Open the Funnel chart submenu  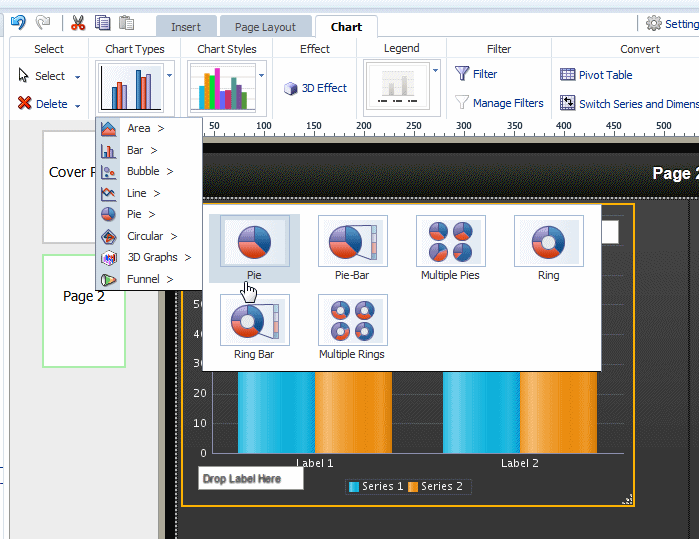coord(148,279)
